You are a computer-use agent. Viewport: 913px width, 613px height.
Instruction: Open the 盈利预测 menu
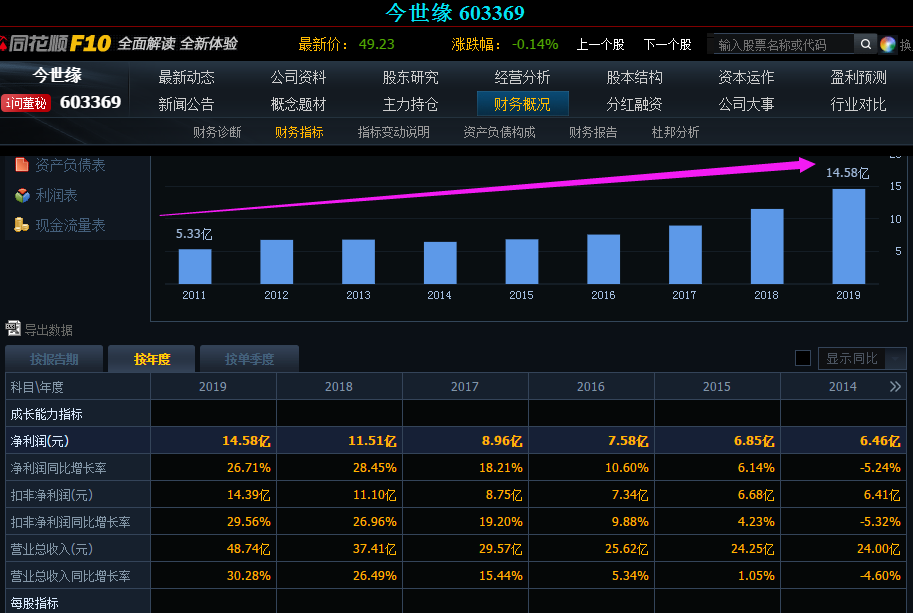858,77
